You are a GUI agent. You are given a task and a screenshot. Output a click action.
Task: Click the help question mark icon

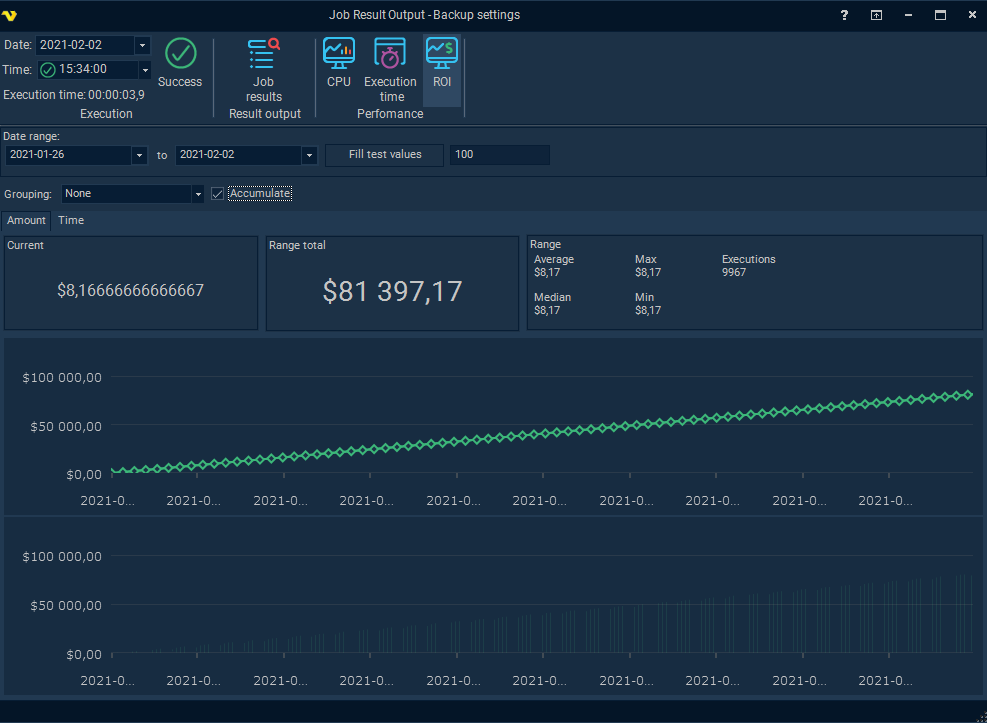click(845, 15)
